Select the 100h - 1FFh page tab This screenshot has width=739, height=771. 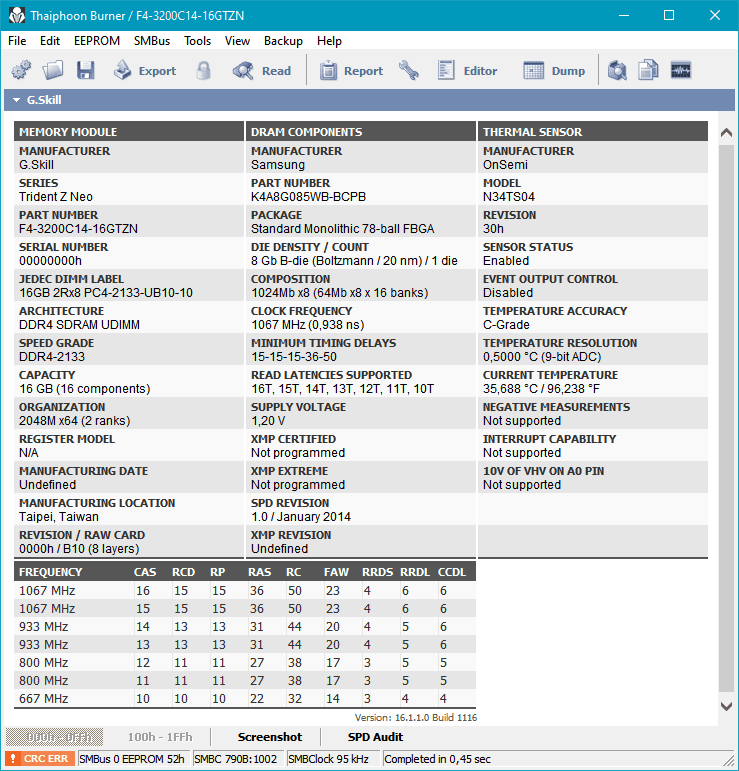[x=160, y=737]
